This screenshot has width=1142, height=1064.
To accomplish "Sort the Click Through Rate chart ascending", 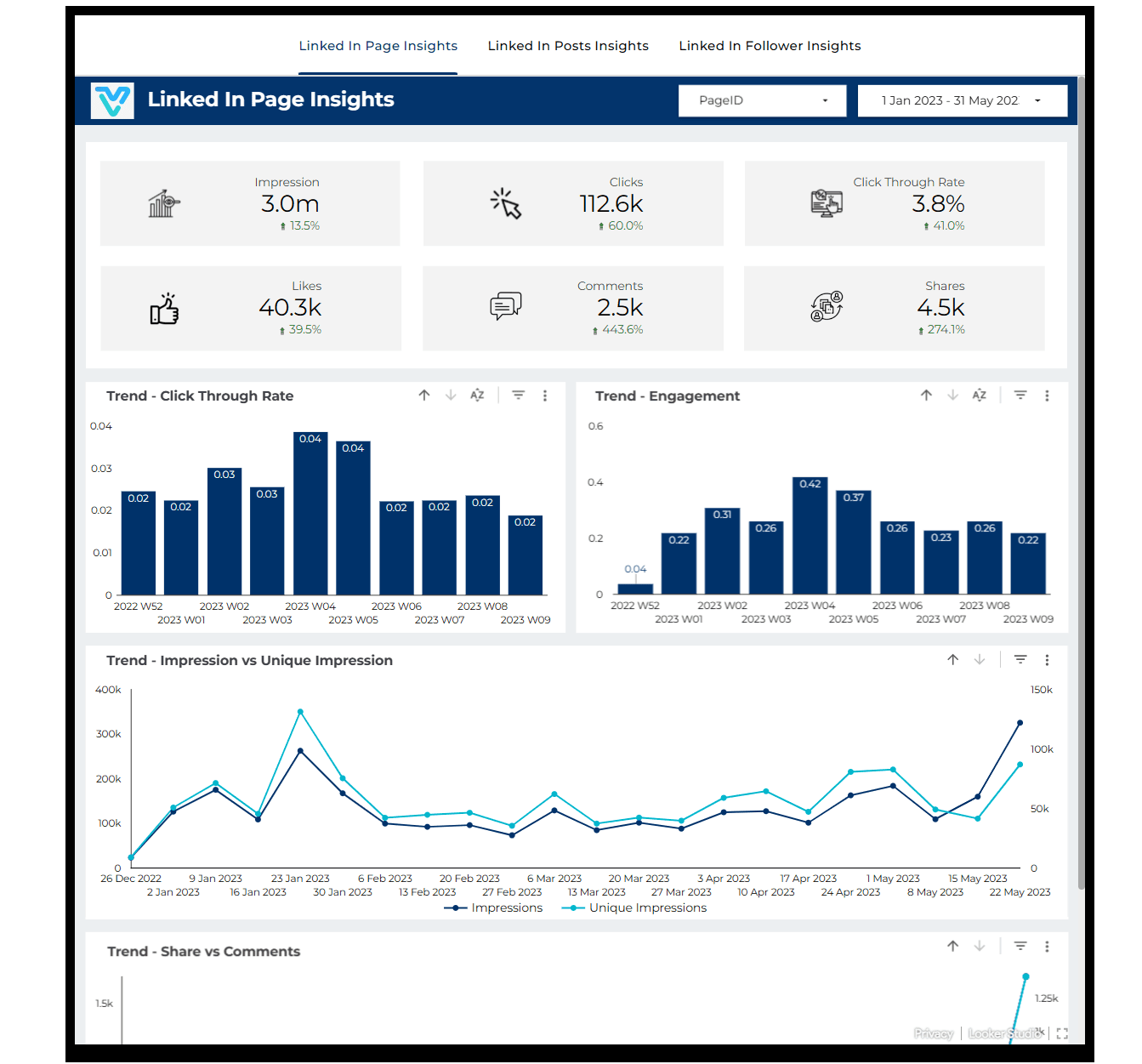I will pos(424,395).
